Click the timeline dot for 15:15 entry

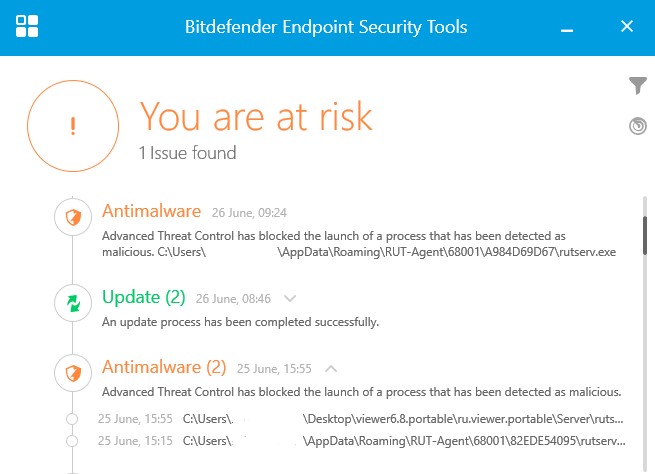coord(71,440)
